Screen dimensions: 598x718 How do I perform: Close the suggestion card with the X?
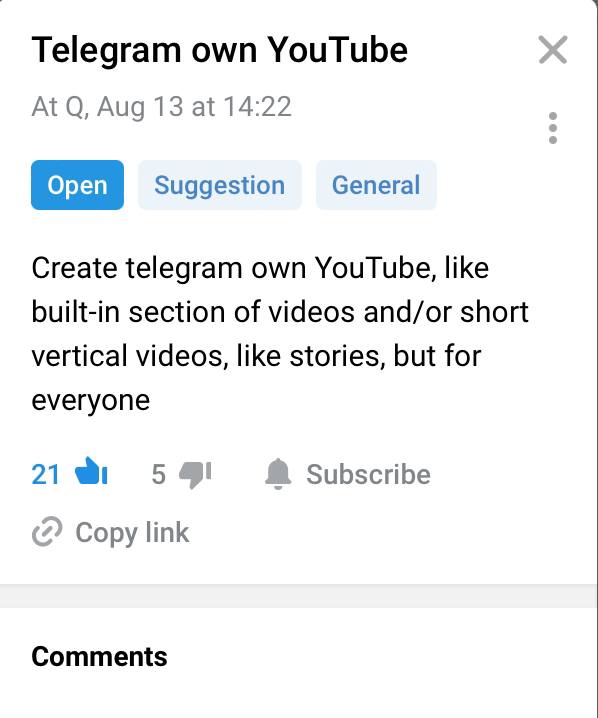click(553, 49)
